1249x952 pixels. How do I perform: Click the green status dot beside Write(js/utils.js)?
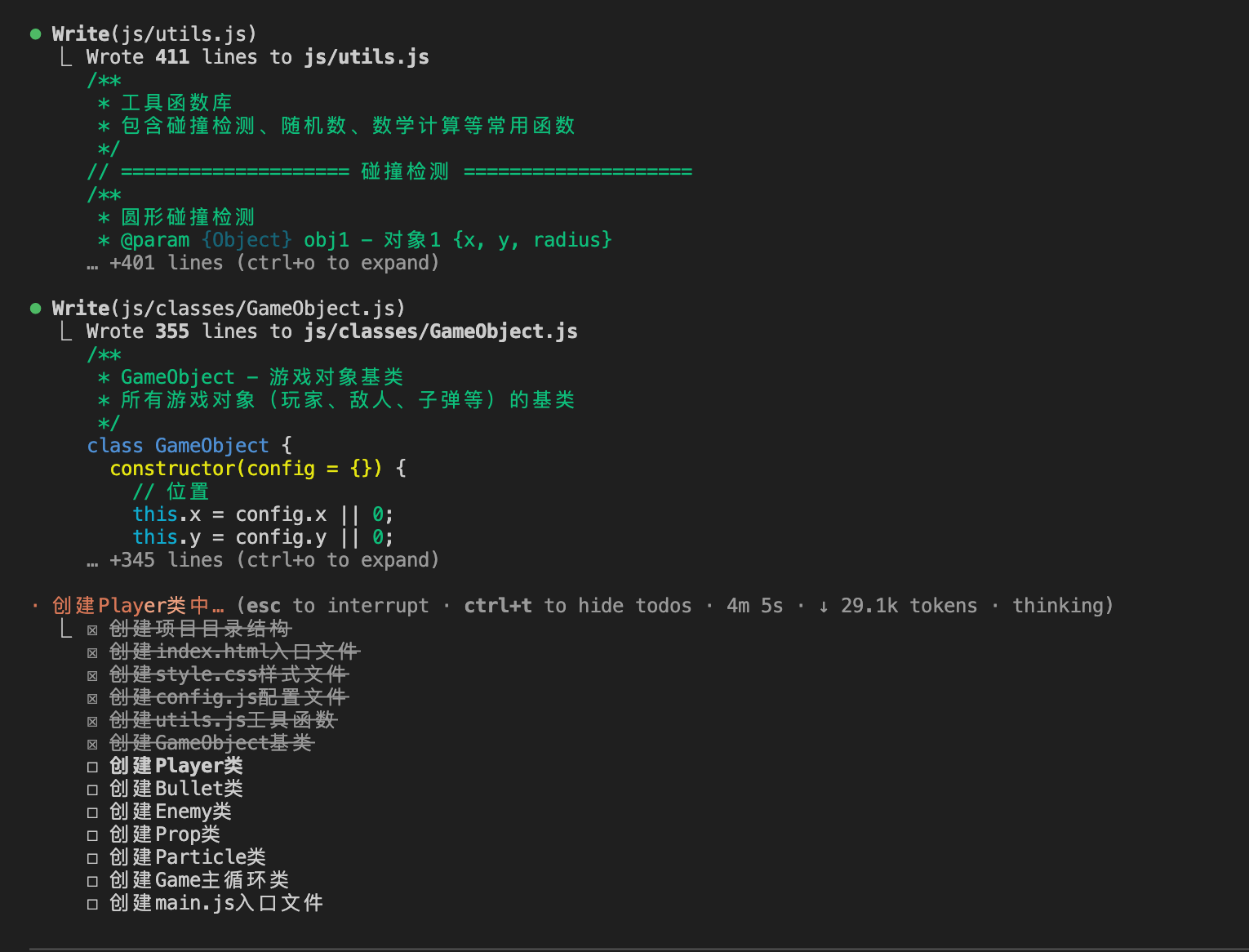[35, 34]
